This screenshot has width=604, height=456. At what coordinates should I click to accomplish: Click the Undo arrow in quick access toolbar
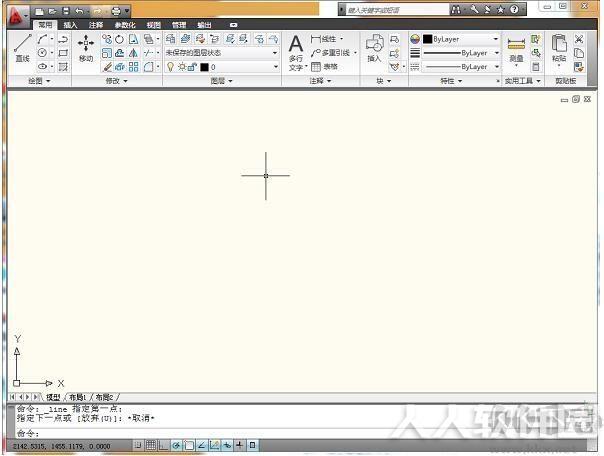click(x=79, y=11)
